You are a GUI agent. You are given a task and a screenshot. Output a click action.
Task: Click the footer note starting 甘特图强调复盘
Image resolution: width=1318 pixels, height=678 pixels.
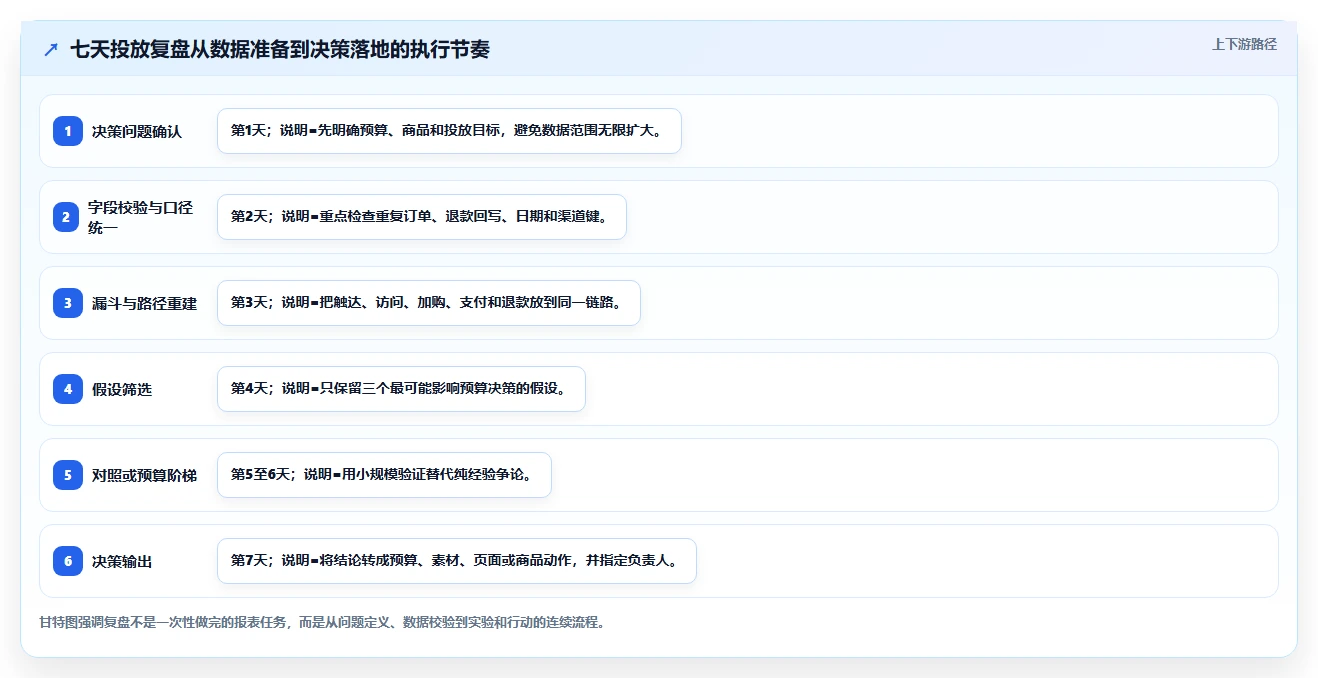322,622
